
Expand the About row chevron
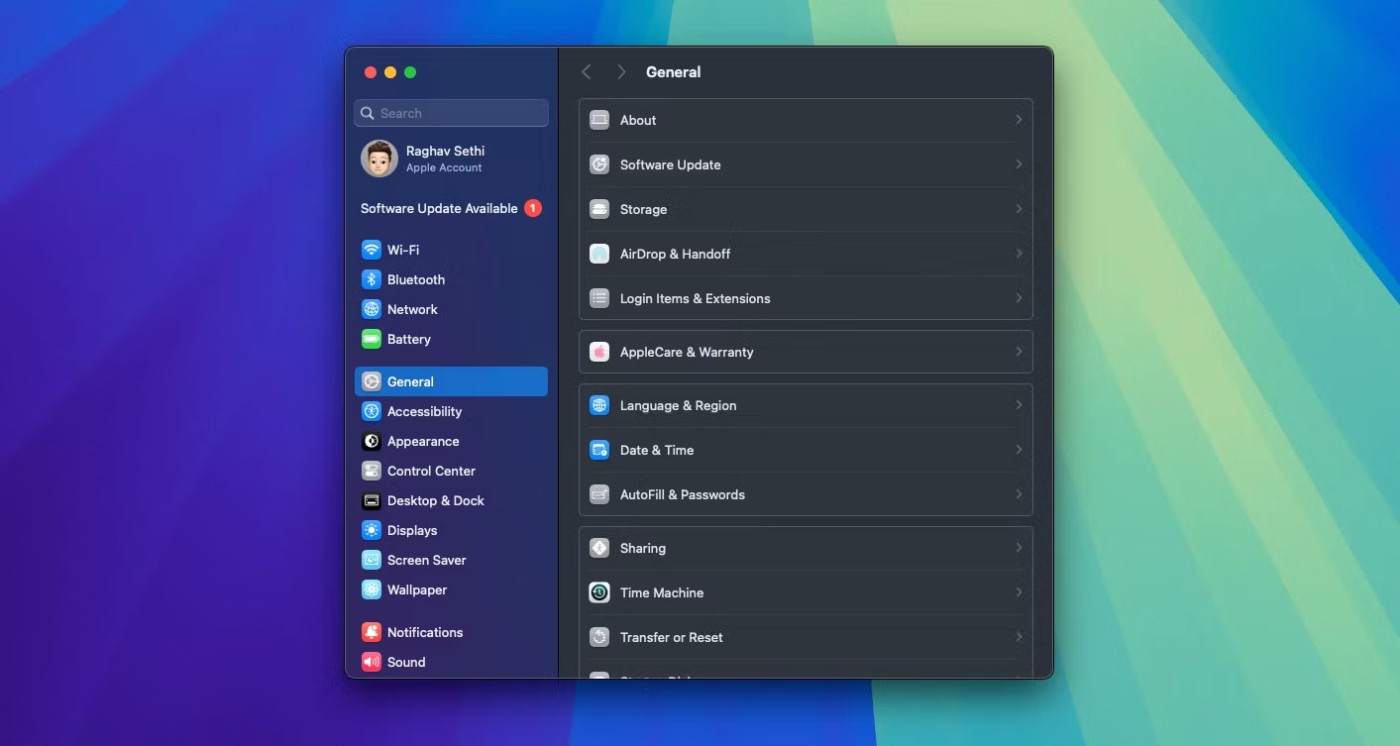pyautogui.click(x=1018, y=120)
